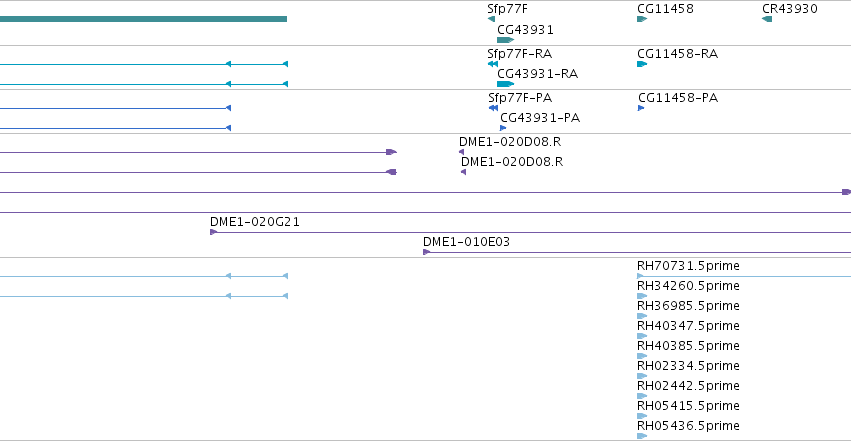Click the CG11458-RA transcript arrow glyph

click(642, 64)
